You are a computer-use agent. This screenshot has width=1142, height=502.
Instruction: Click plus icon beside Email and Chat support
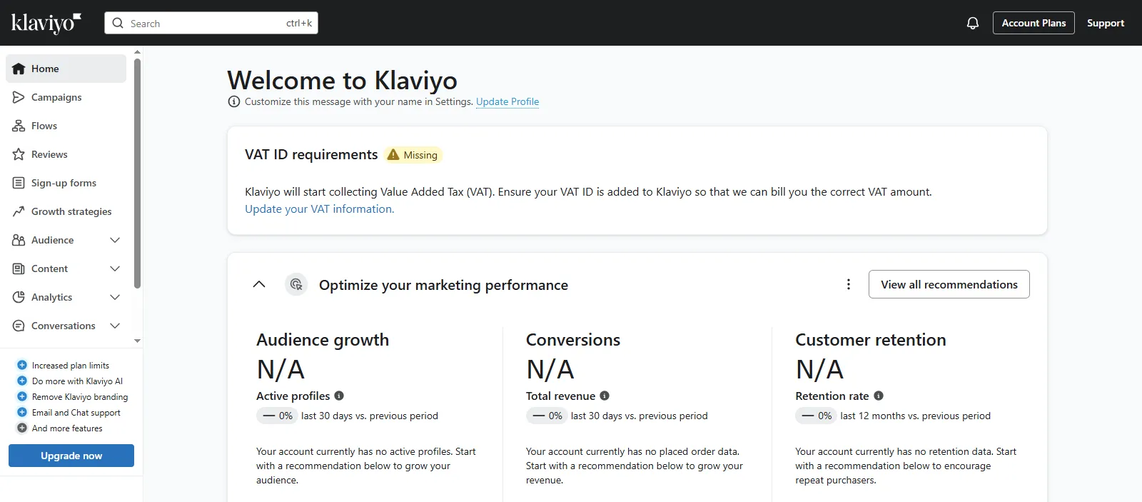(x=22, y=412)
